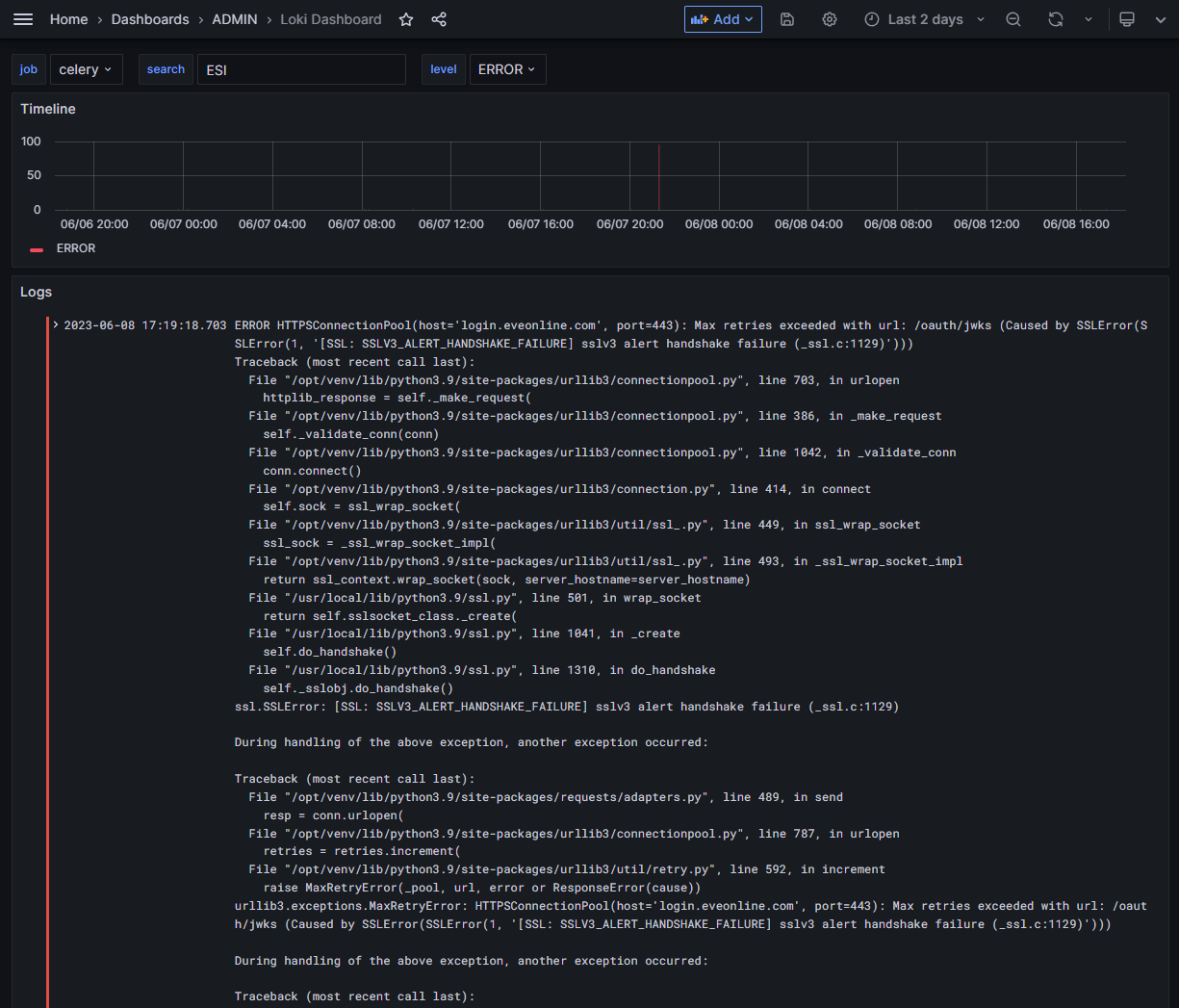This screenshot has width=1179, height=1008.
Task: Click the refresh dashboard icon
Action: click(x=1056, y=18)
